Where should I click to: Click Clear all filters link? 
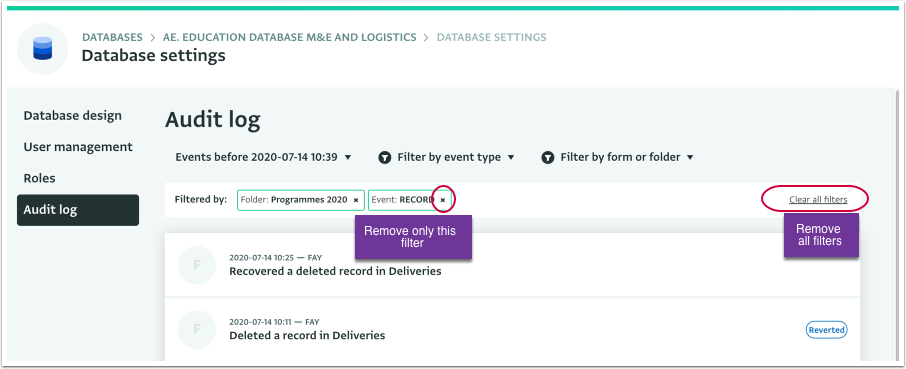818,200
